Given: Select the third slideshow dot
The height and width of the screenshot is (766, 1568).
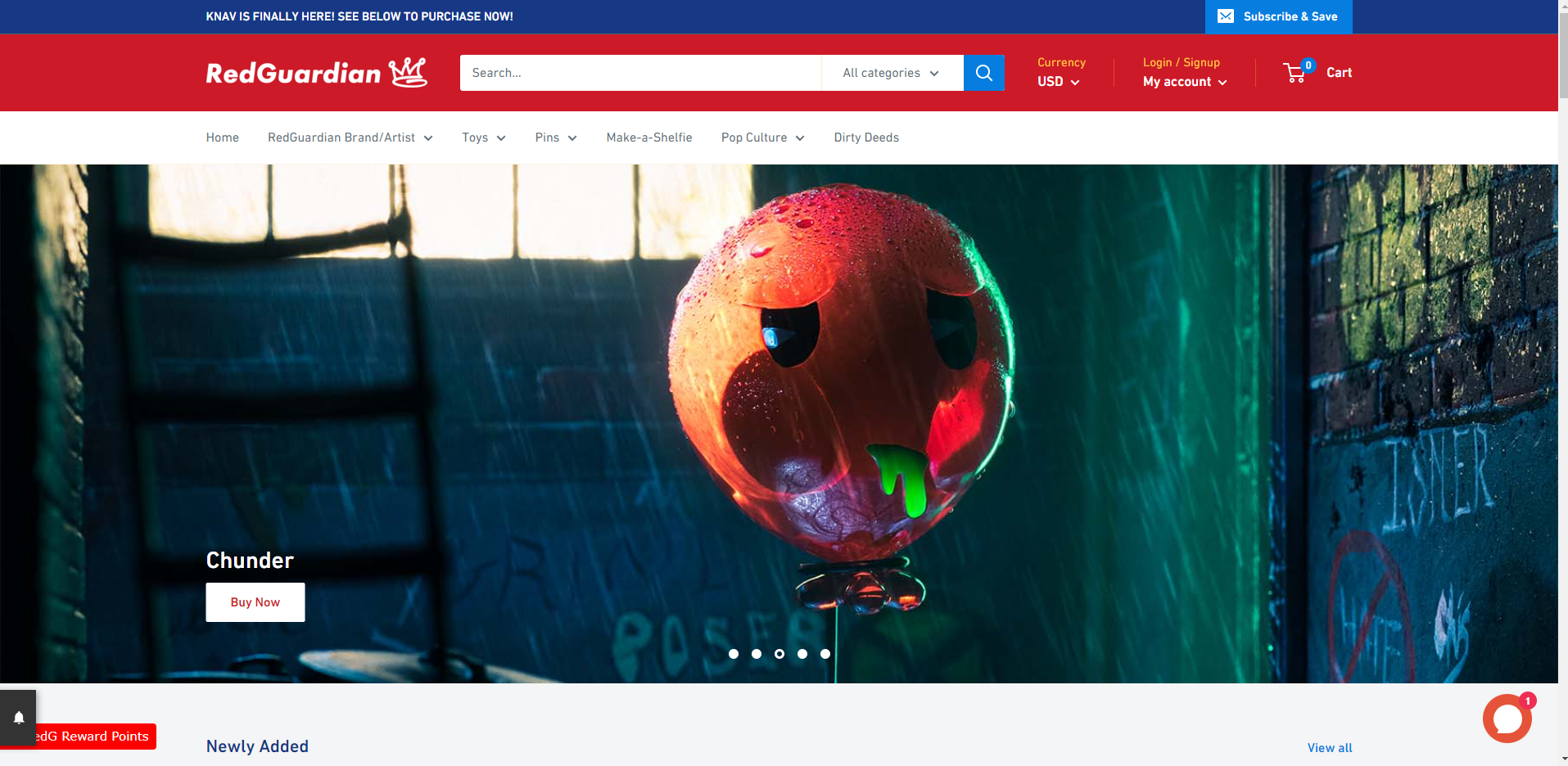Looking at the screenshot, I should (779, 654).
